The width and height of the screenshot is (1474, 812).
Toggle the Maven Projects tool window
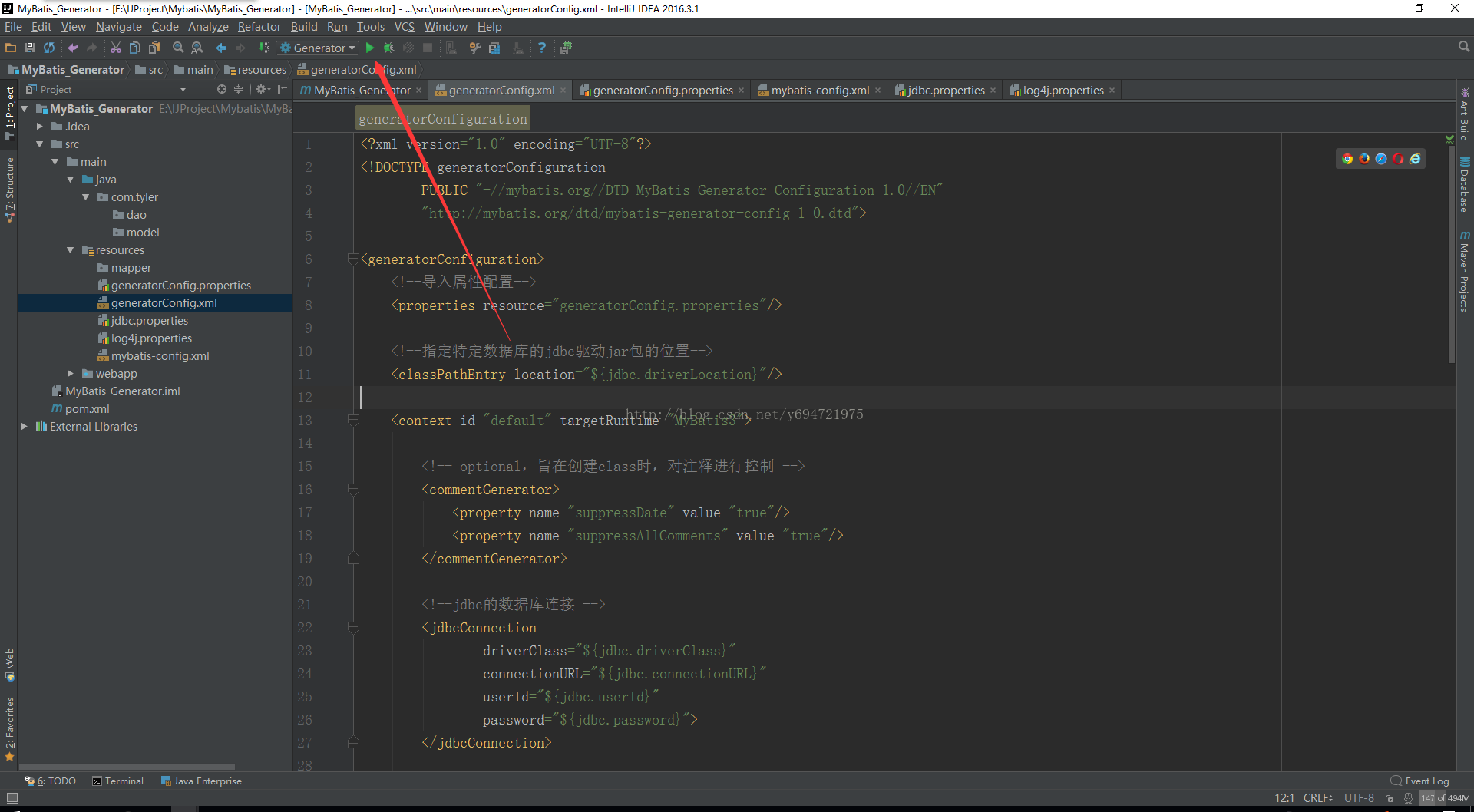tap(1465, 271)
